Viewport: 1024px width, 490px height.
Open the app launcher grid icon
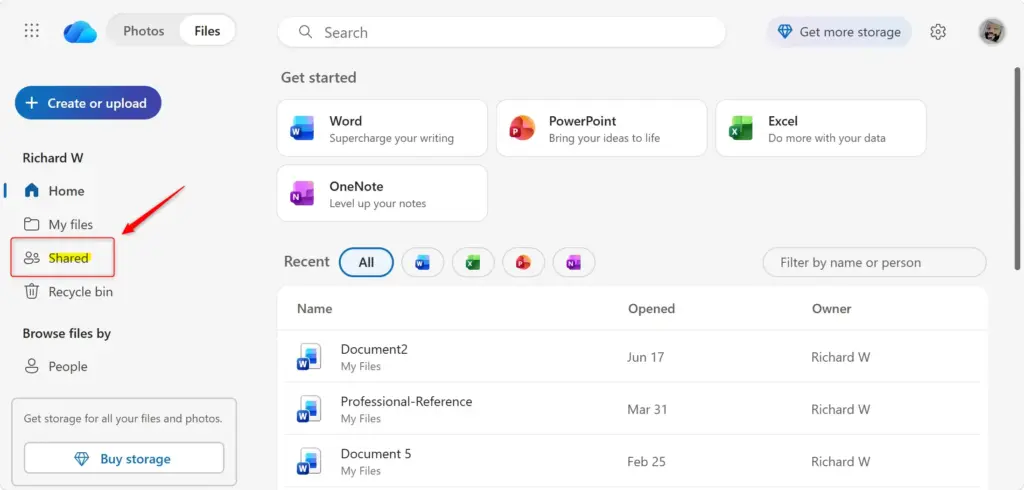[31, 31]
